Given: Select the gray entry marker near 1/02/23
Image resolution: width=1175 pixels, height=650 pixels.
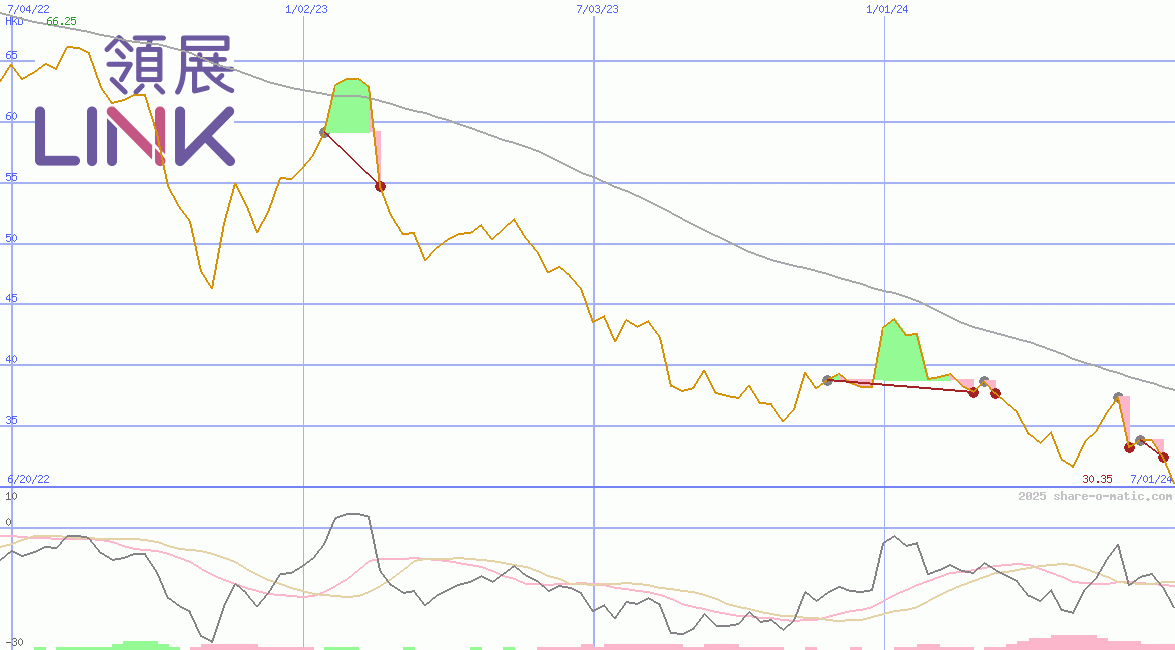Looking at the screenshot, I should (x=324, y=133).
